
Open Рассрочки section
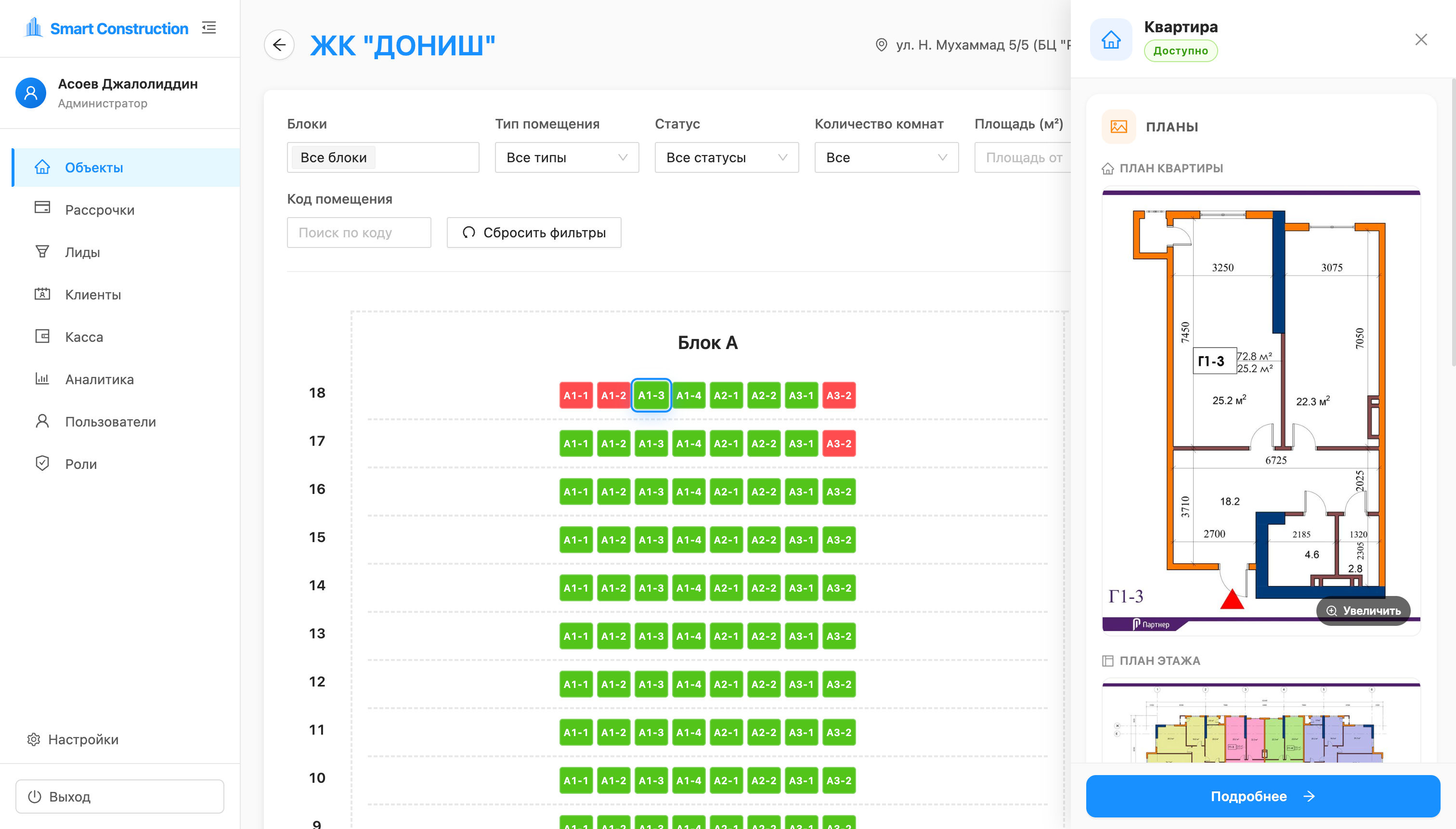pyautogui.click(x=126, y=209)
